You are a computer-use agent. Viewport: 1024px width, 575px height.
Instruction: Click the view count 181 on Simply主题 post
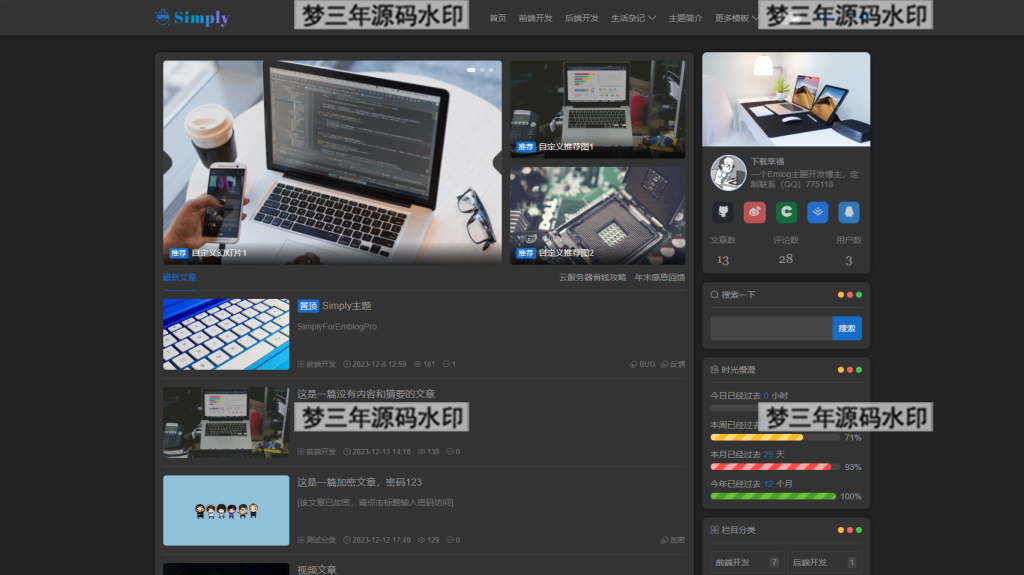(424, 364)
